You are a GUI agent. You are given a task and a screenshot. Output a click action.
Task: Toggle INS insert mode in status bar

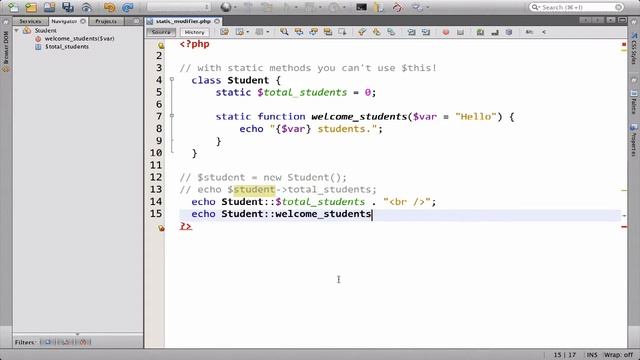coord(592,355)
